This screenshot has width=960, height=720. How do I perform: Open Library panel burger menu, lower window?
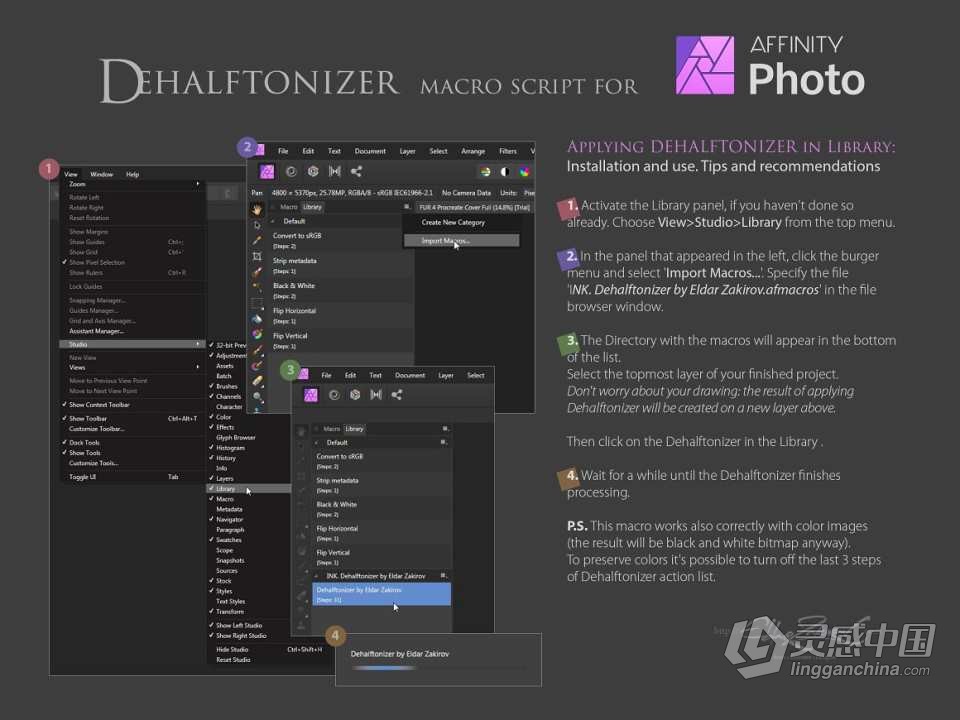pyautogui.click(x=445, y=429)
